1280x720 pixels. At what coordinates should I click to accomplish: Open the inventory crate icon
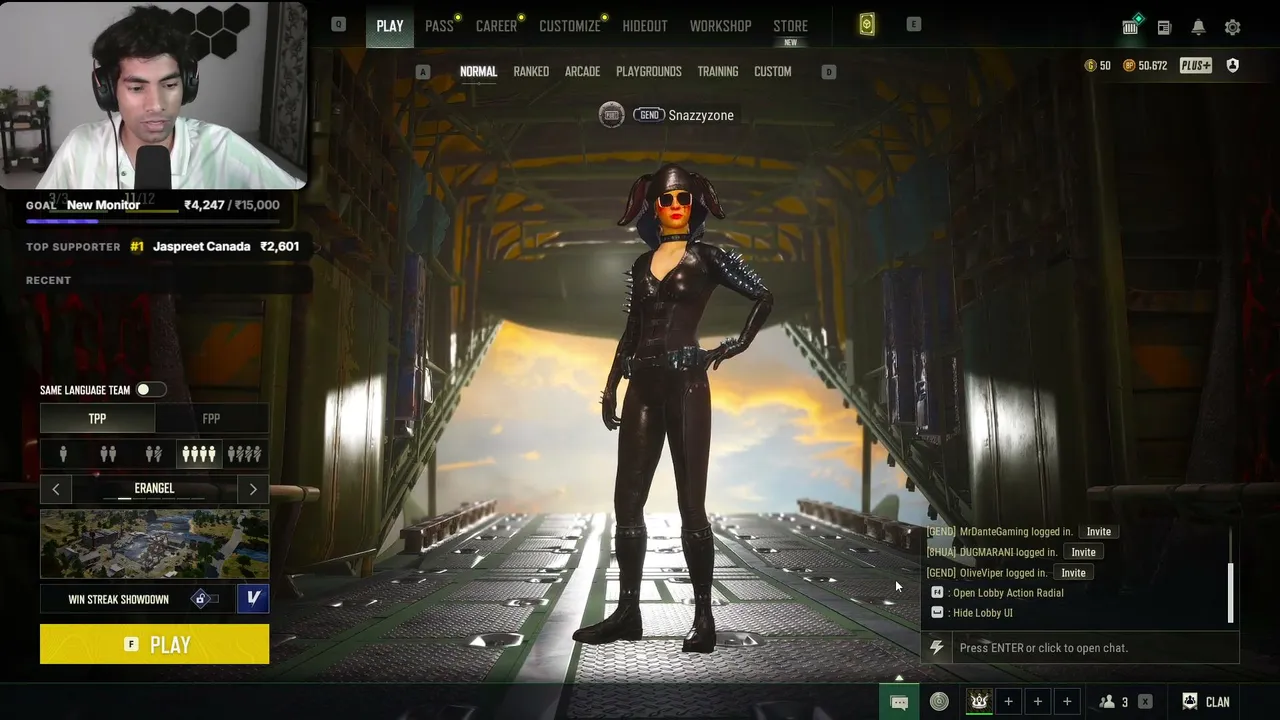click(x=1130, y=26)
